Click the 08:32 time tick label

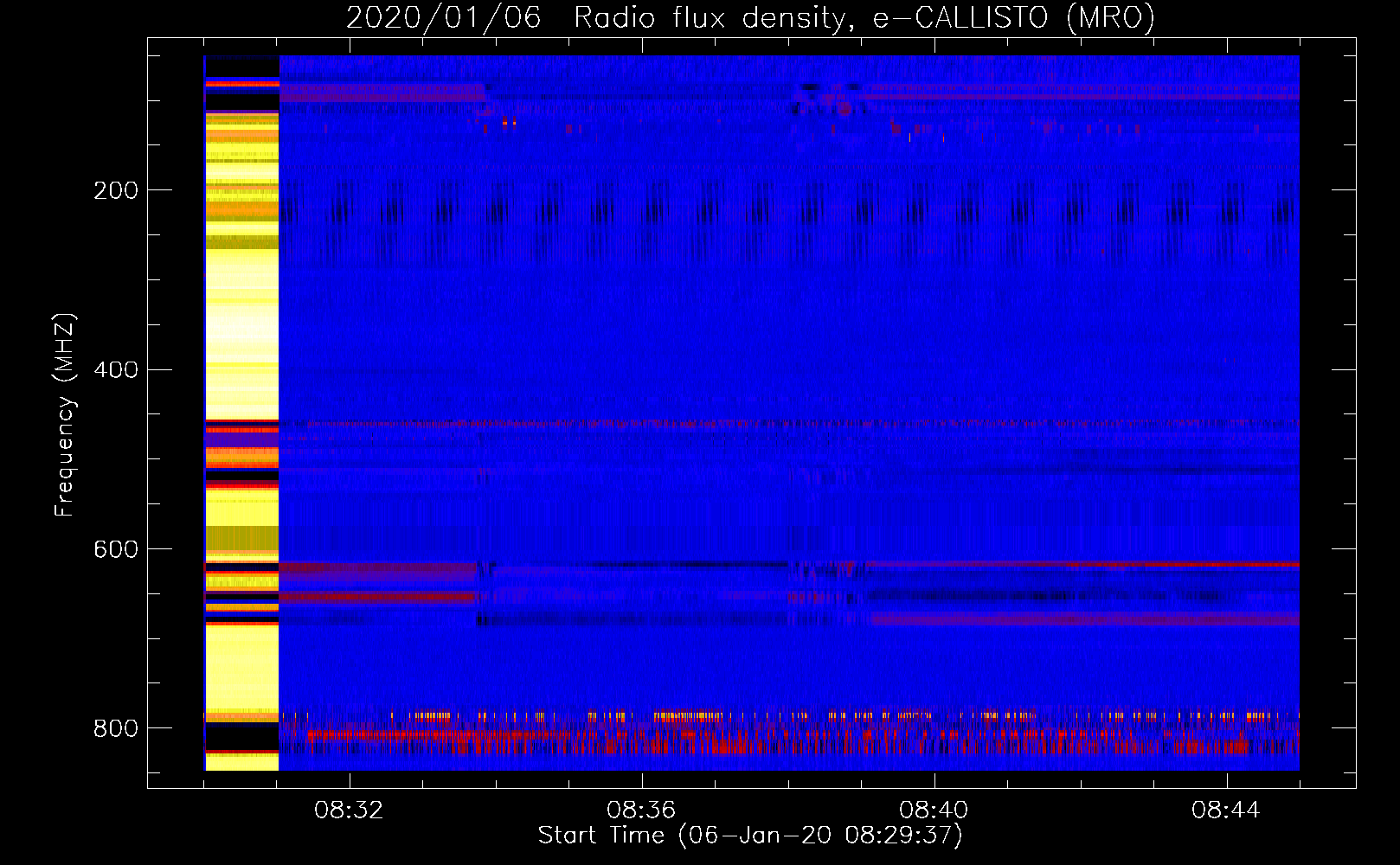[x=349, y=811]
